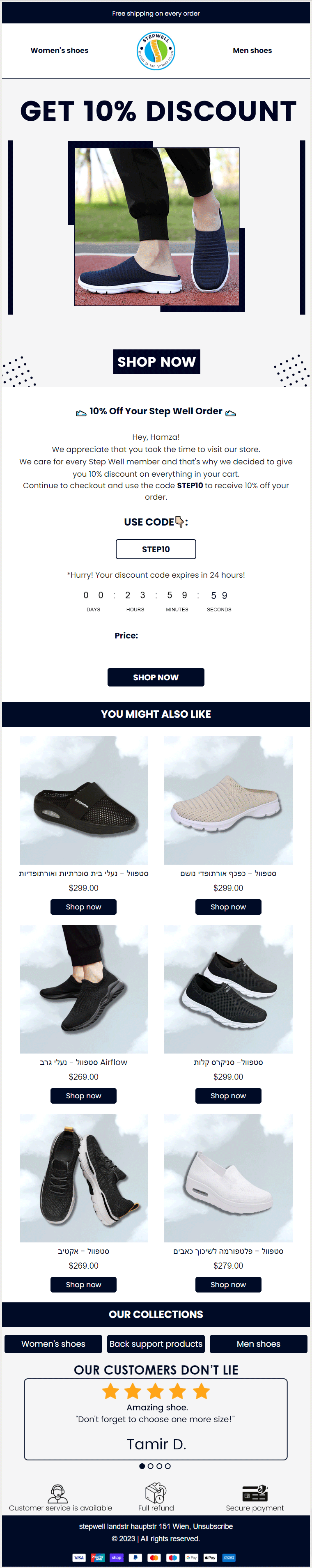Click the customer service headset icon
The width and height of the screenshot is (312, 1568).
[x=58, y=1493]
